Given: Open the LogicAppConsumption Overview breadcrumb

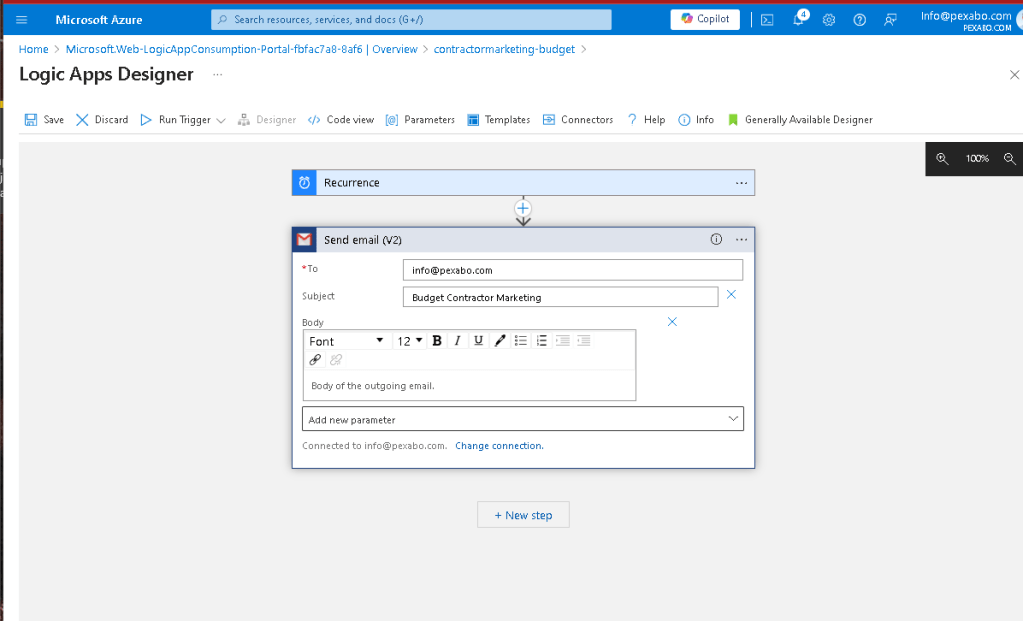Looking at the screenshot, I should tap(241, 50).
